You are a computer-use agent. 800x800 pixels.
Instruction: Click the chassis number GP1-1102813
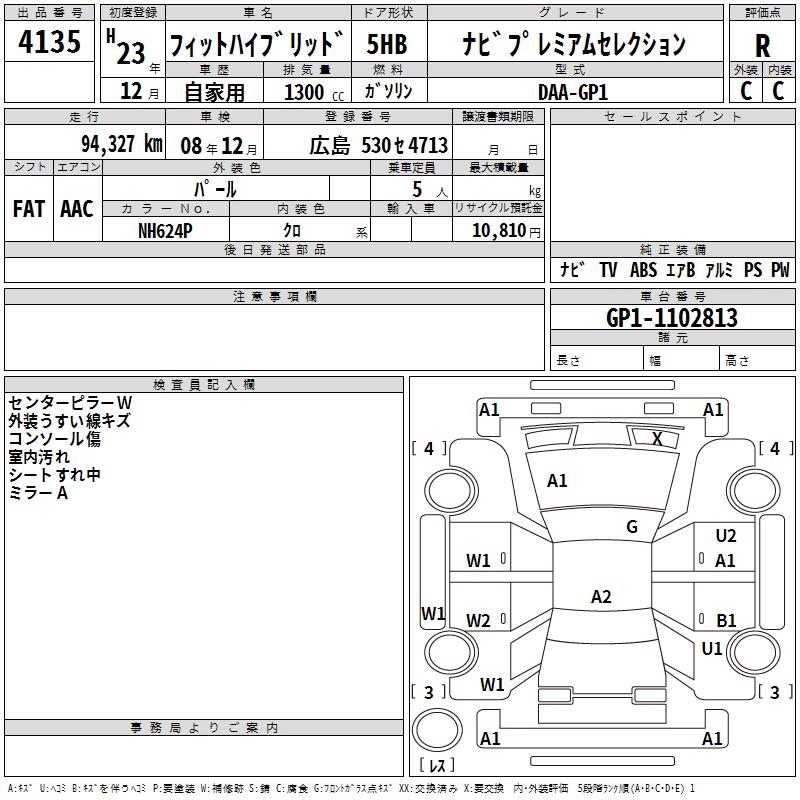(671, 318)
